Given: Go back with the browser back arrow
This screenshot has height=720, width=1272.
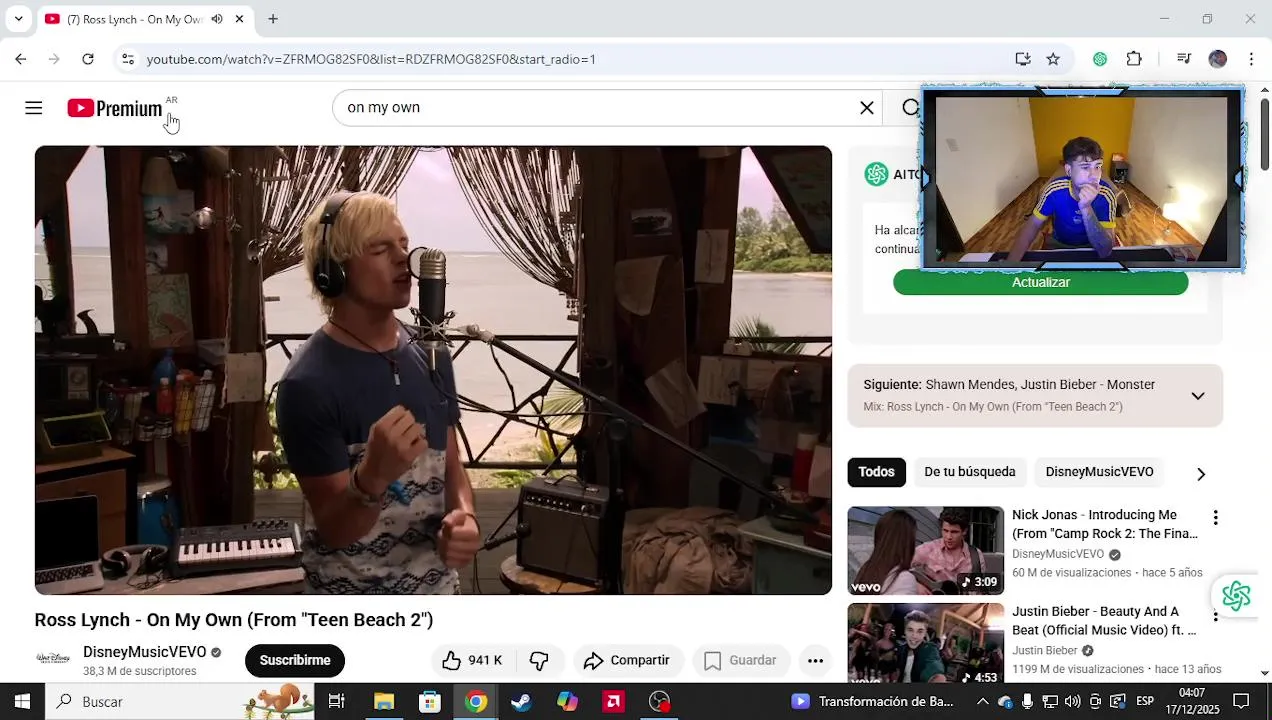Looking at the screenshot, I should (x=21, y=59).
